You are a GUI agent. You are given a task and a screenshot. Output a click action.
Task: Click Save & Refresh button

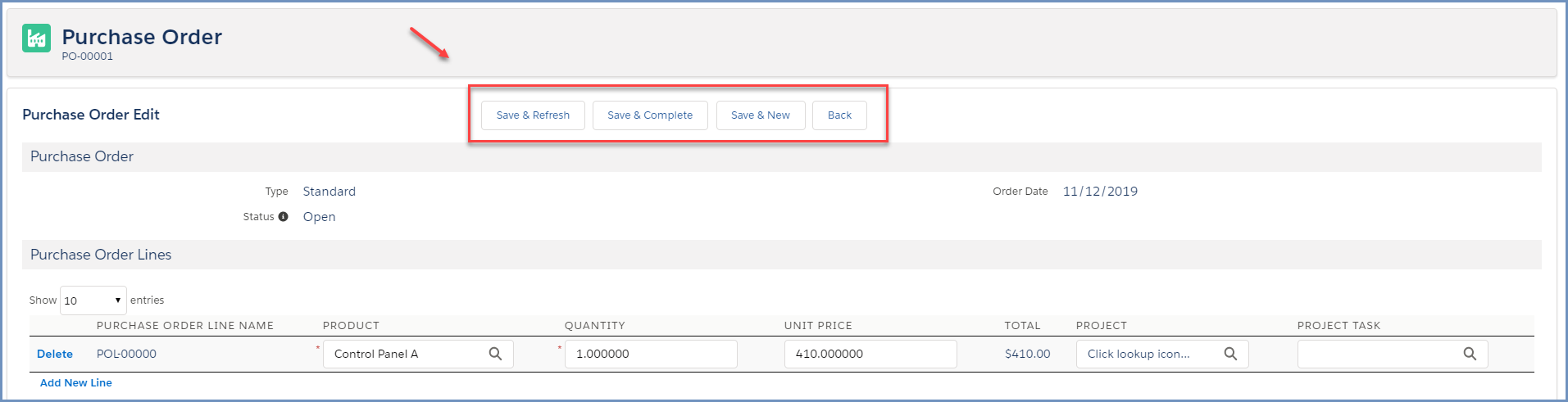[x=533, y=115]
